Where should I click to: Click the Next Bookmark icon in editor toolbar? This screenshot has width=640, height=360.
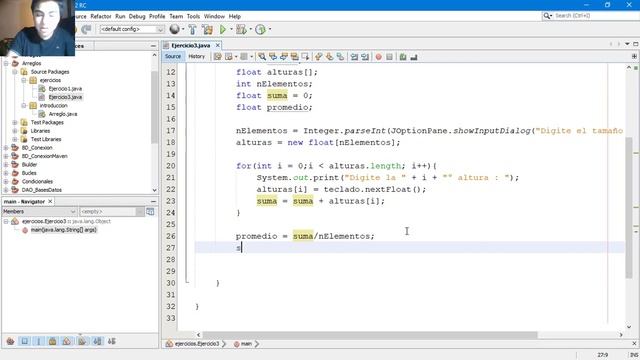coord(329,57)
